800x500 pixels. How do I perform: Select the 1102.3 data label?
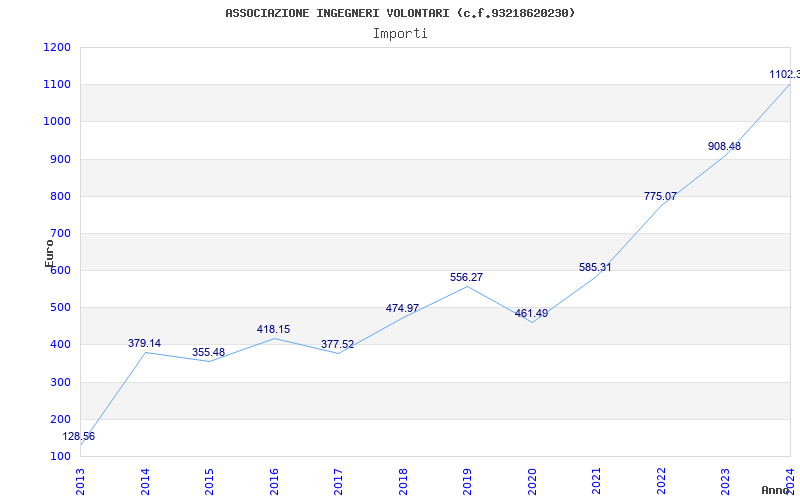tap(785, 74)
